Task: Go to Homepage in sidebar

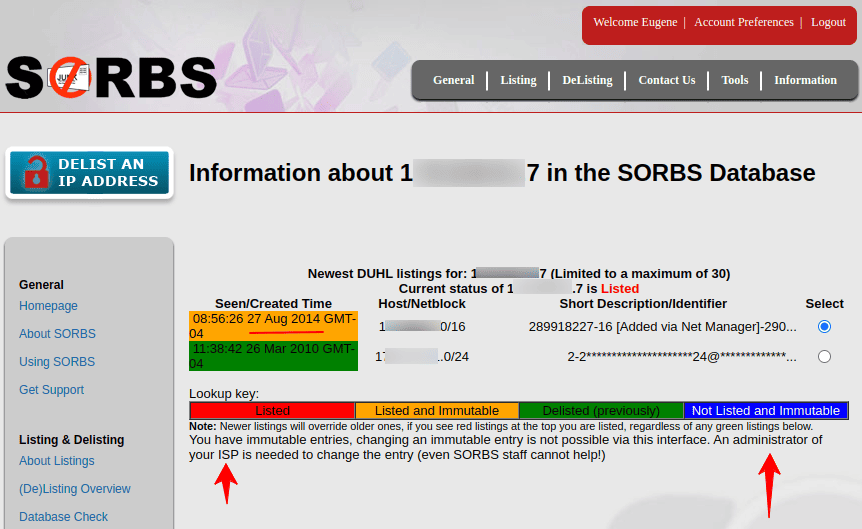Action: point(48,306)
